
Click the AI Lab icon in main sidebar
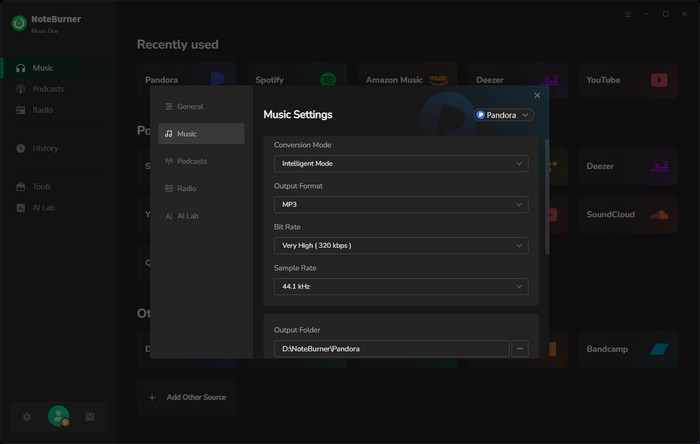pos(21,207)
